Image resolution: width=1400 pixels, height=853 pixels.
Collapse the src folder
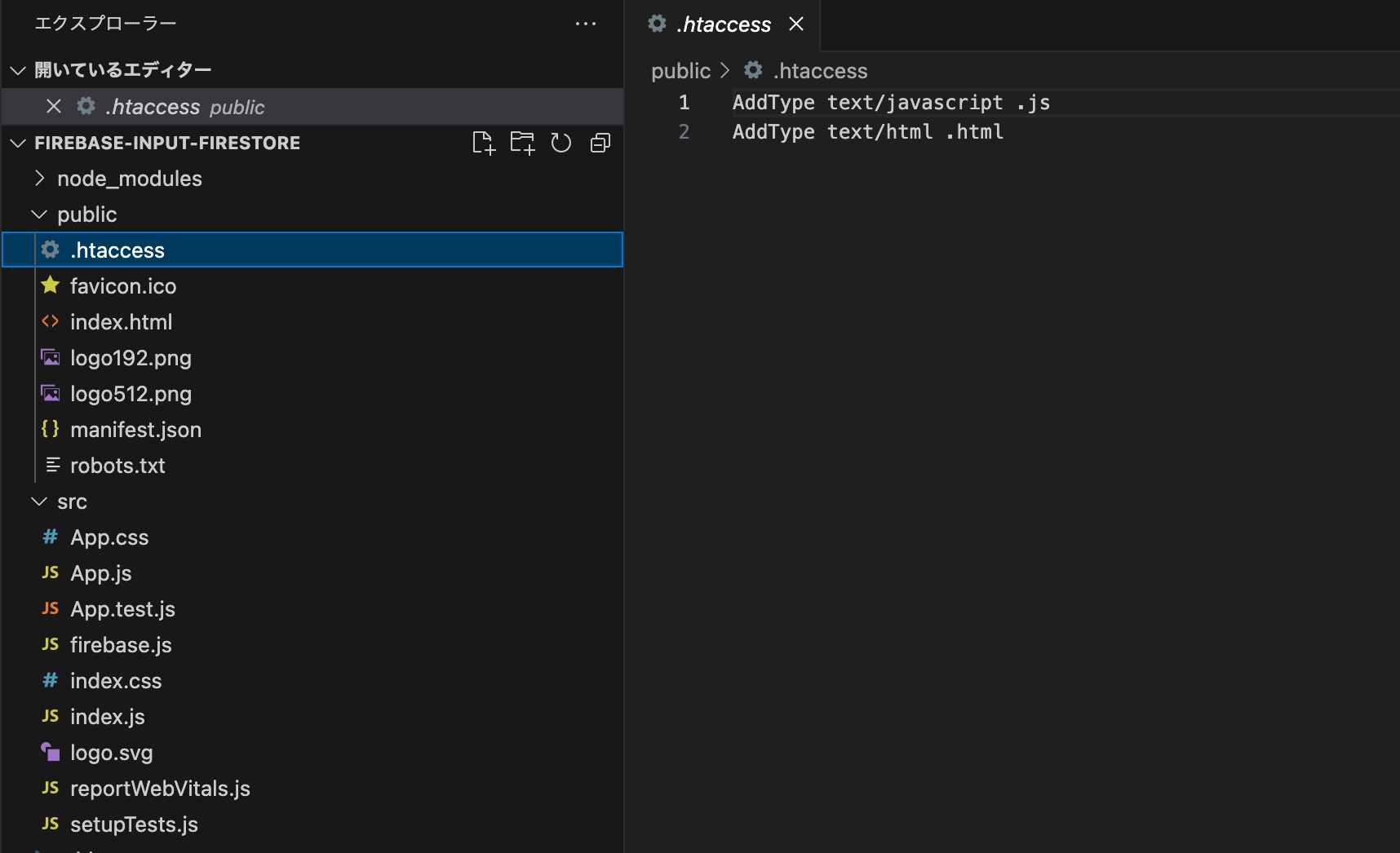(x=39, y=501)
